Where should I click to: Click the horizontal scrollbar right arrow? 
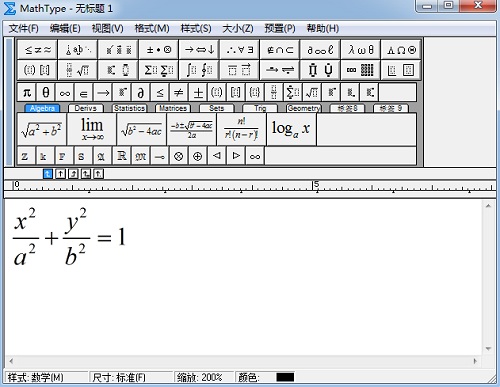click(x=475, y=361)
